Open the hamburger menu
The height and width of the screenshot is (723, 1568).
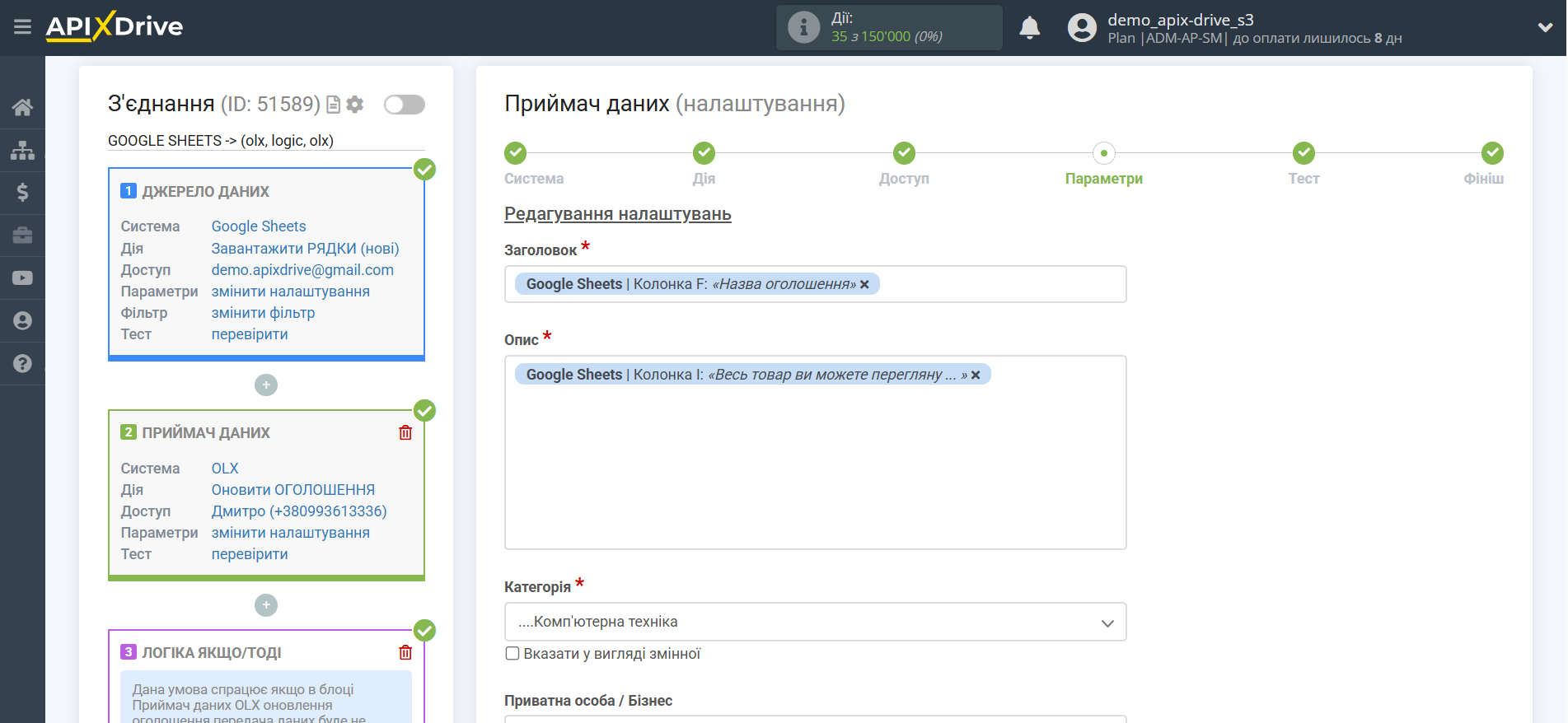coord(22,27)
